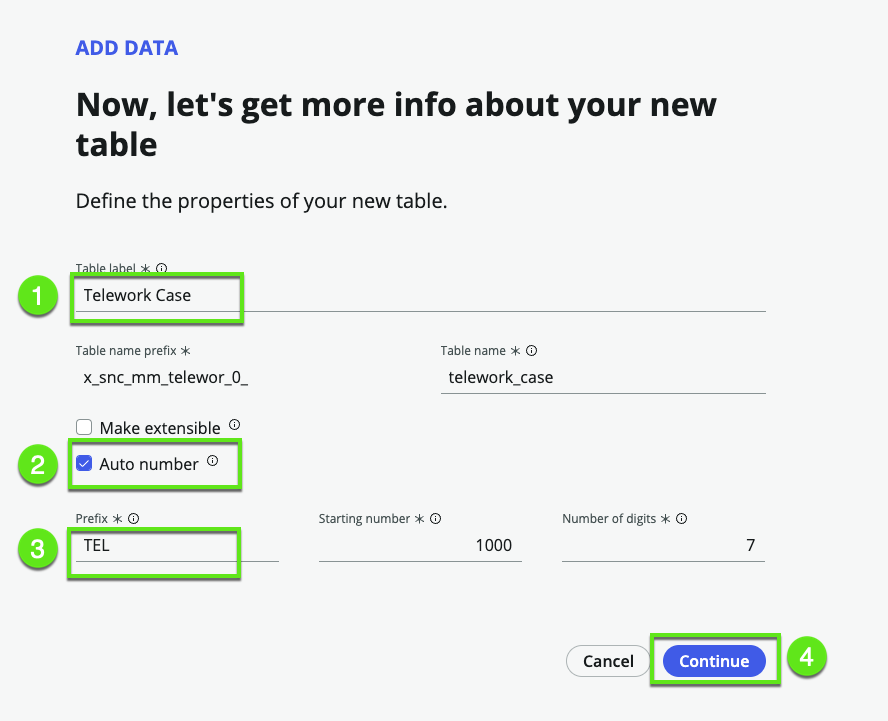Open the Starting number info icon

(x=435, y=519)
